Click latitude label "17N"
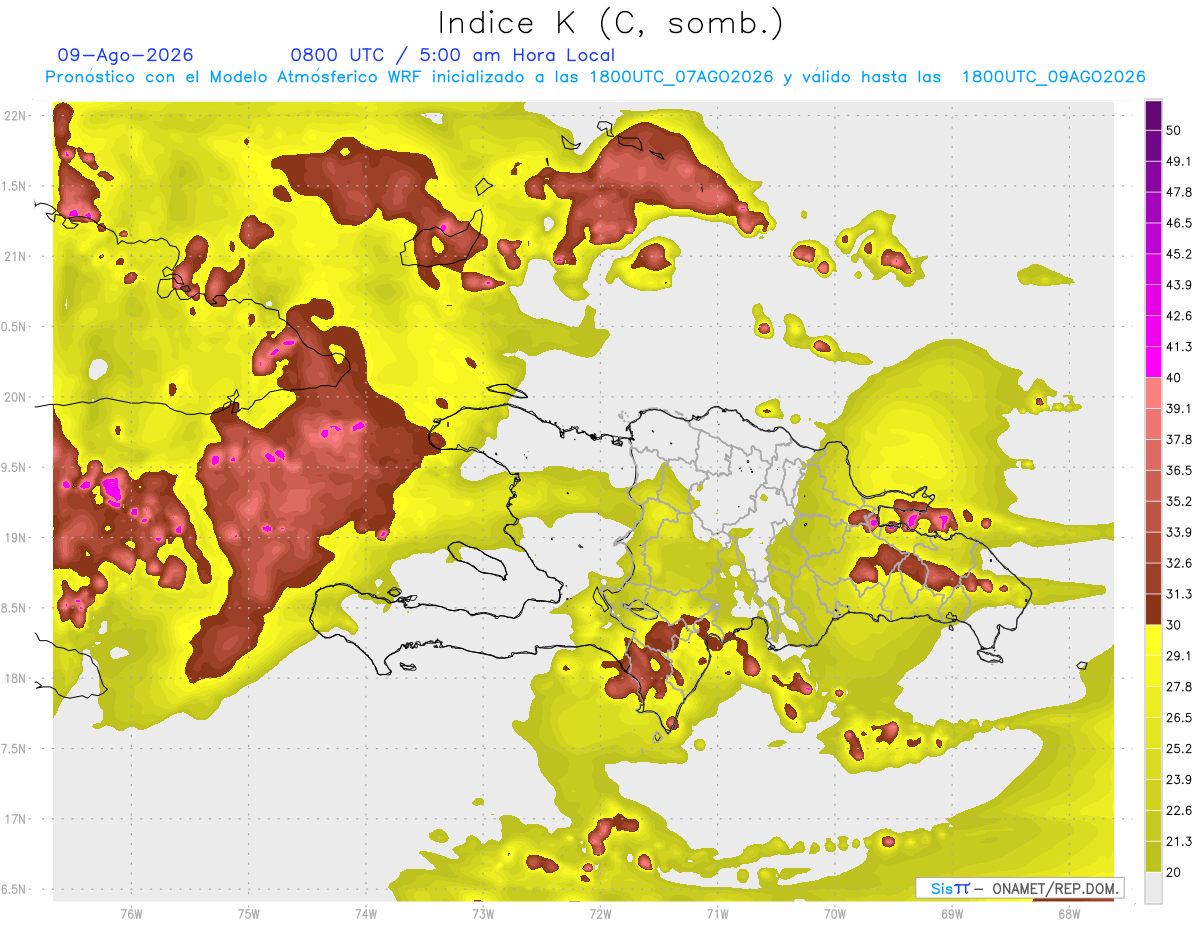1200x927 pixels. [x=17, y=820]
